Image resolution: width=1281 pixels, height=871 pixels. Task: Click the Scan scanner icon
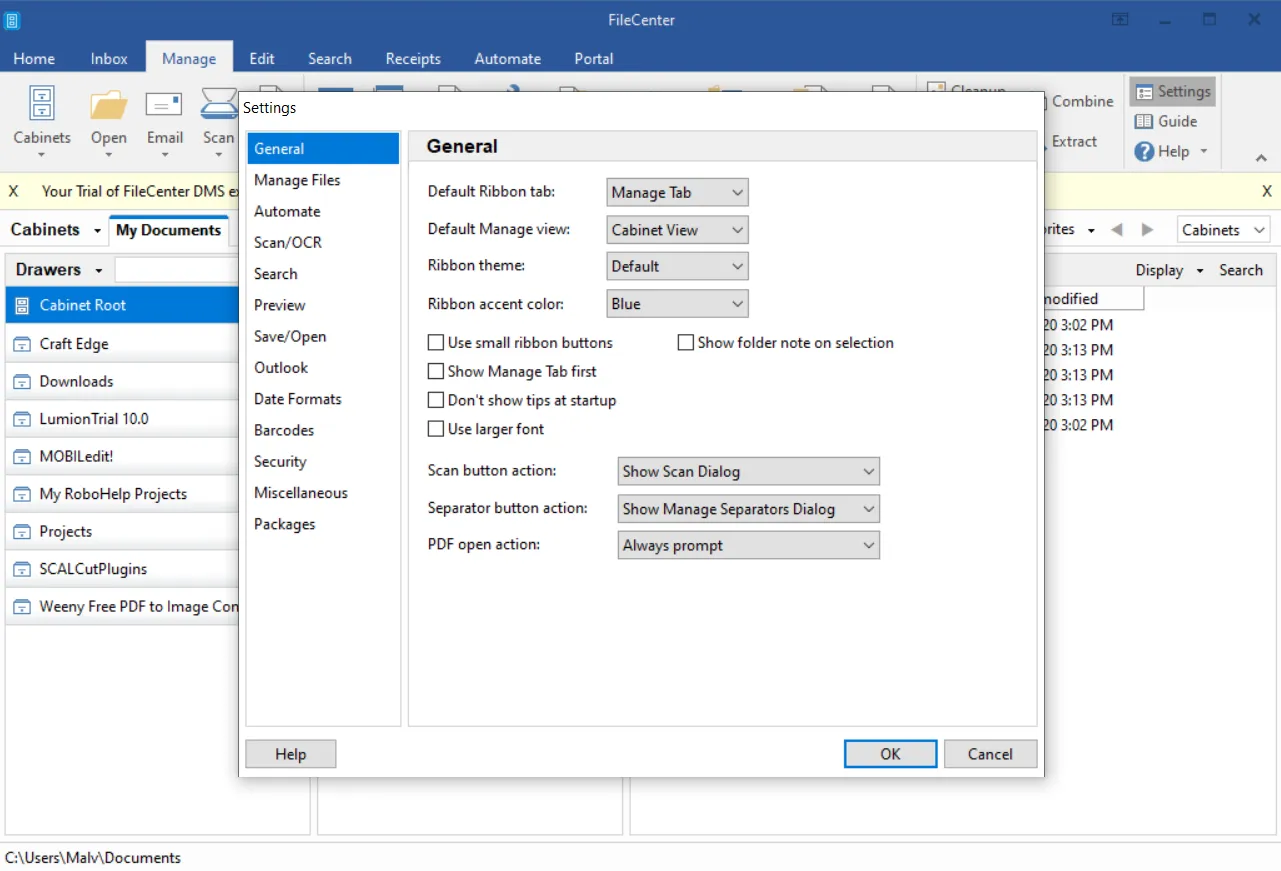tap(219, 104)
